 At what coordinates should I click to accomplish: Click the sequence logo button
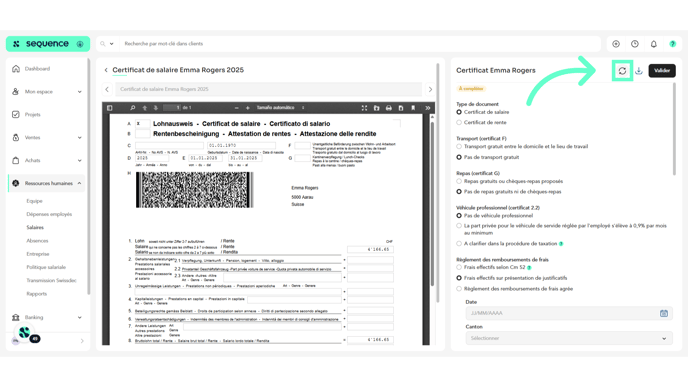[x=48, y=44]
